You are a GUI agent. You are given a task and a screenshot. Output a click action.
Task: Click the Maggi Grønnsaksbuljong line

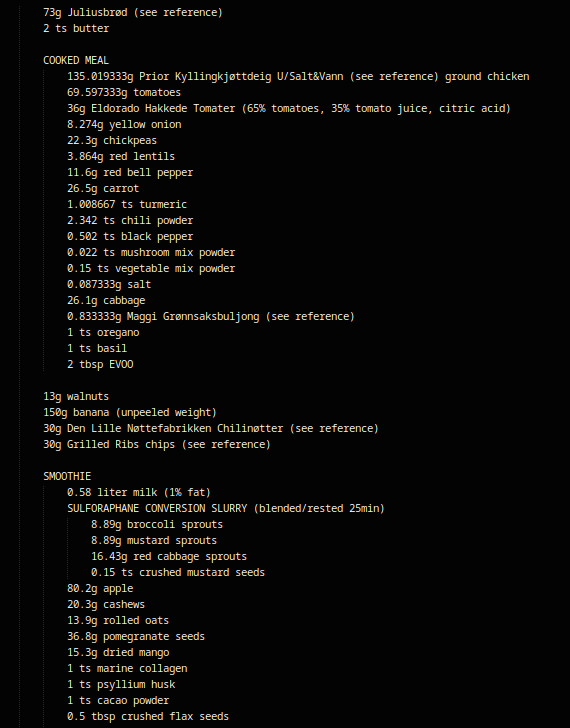click(211, 317)
